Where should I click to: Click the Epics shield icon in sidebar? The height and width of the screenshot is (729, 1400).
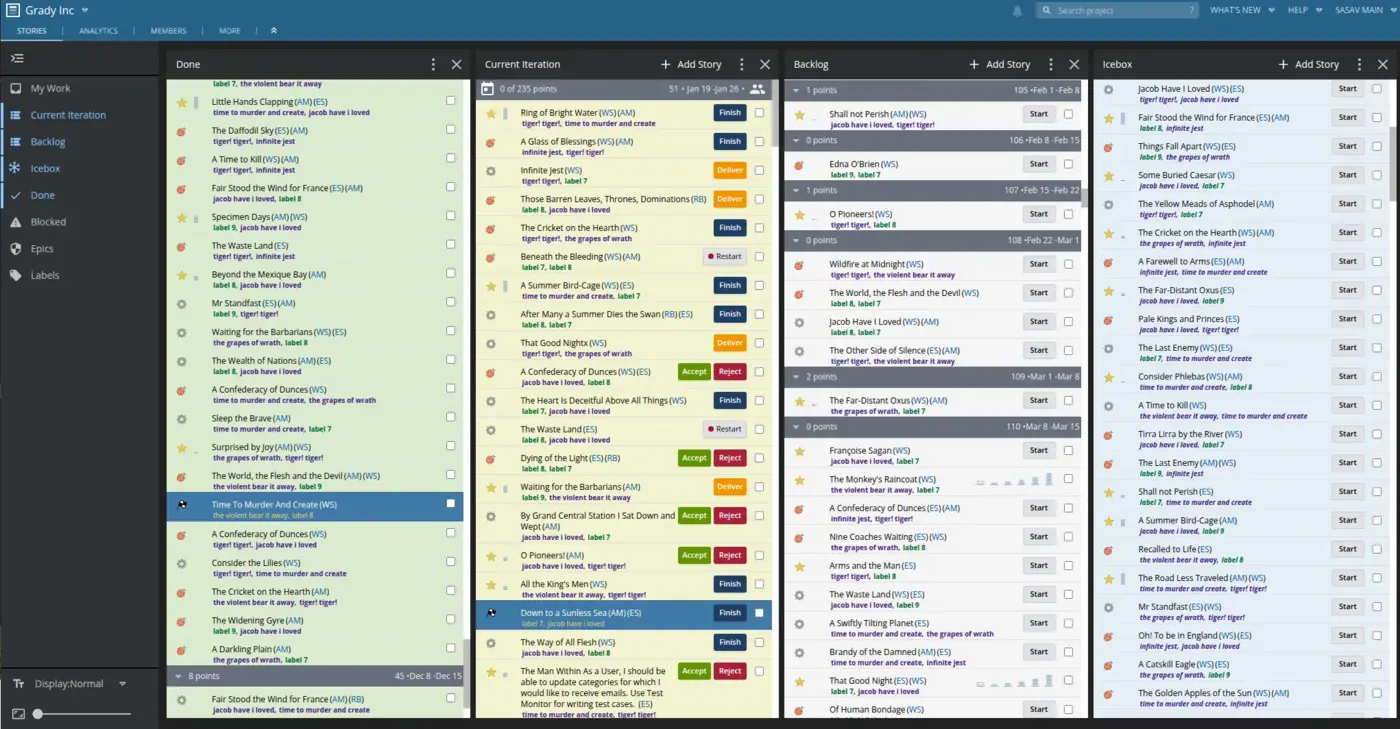(16, 249)
